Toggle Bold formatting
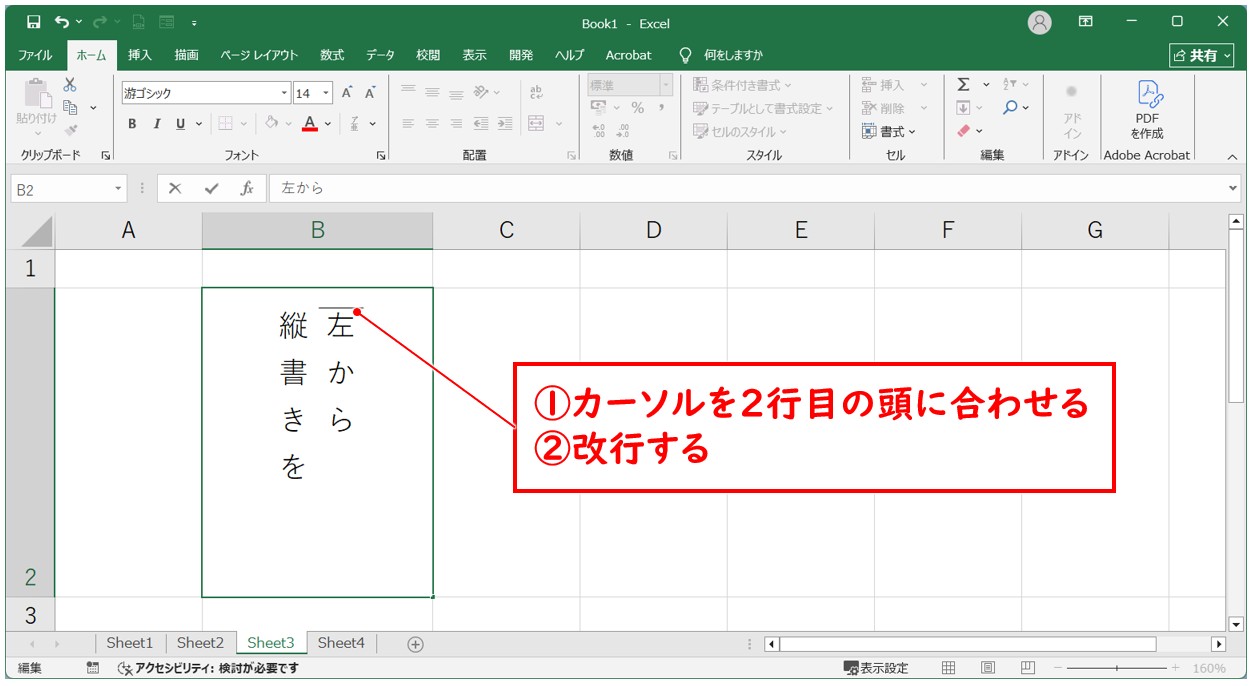This screenshot has height=686, width=1255. coord(132,124)
